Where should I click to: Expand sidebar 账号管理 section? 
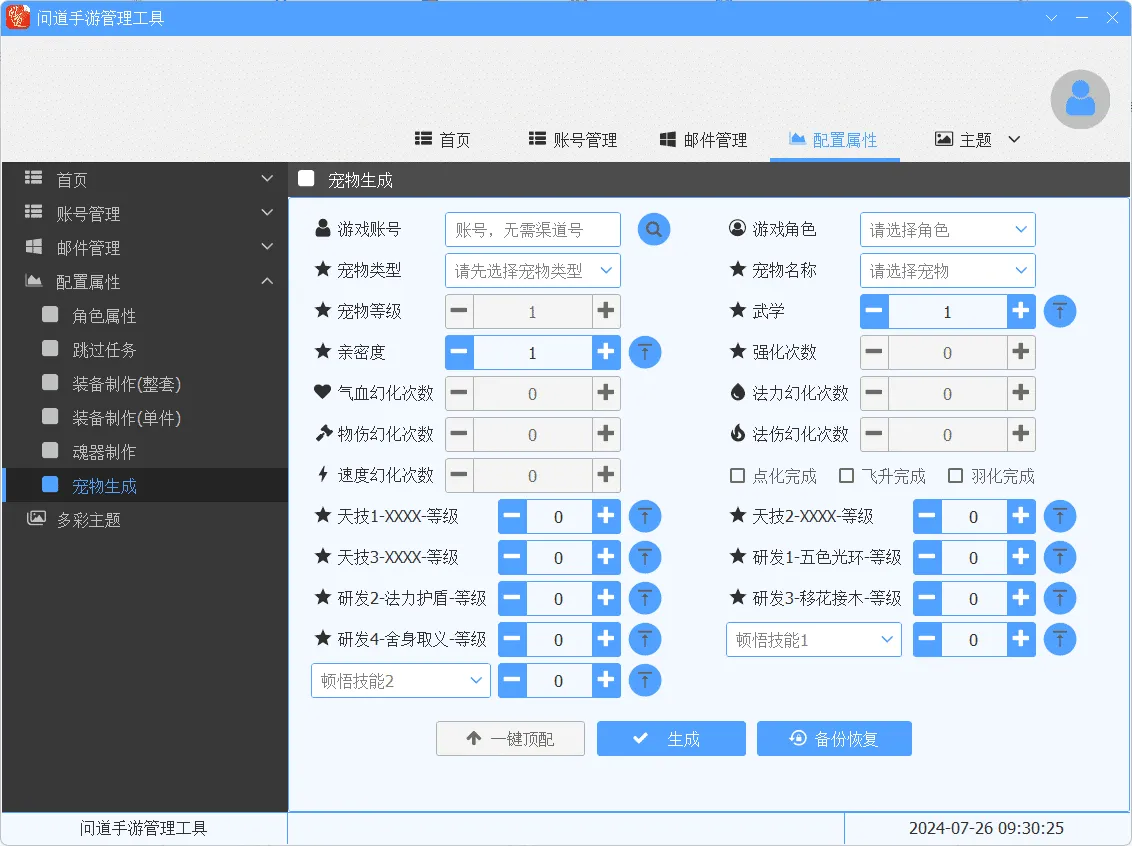[x=144, y=214]
